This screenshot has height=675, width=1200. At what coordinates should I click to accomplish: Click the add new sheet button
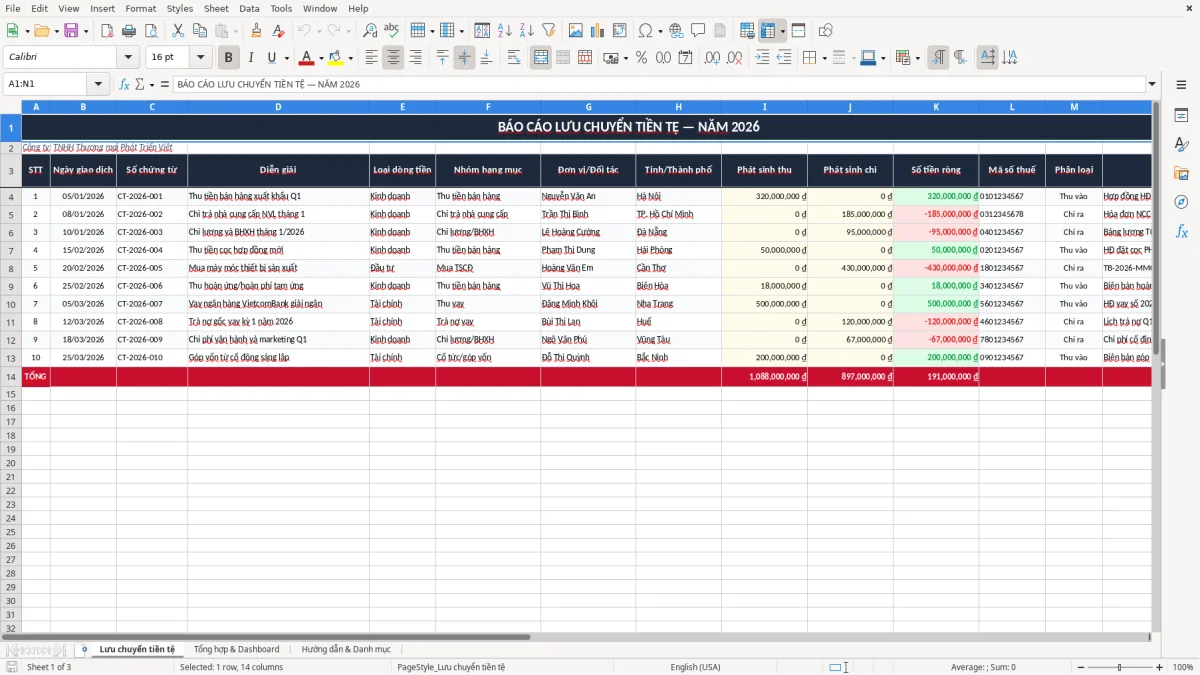tap(84, 649)
